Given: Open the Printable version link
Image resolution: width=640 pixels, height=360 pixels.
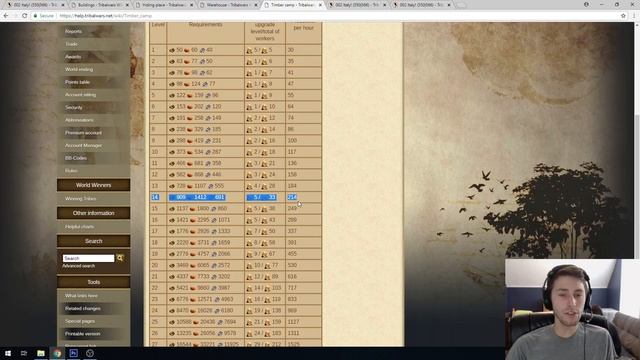Looking at the screenshot, I should point(82,334).
